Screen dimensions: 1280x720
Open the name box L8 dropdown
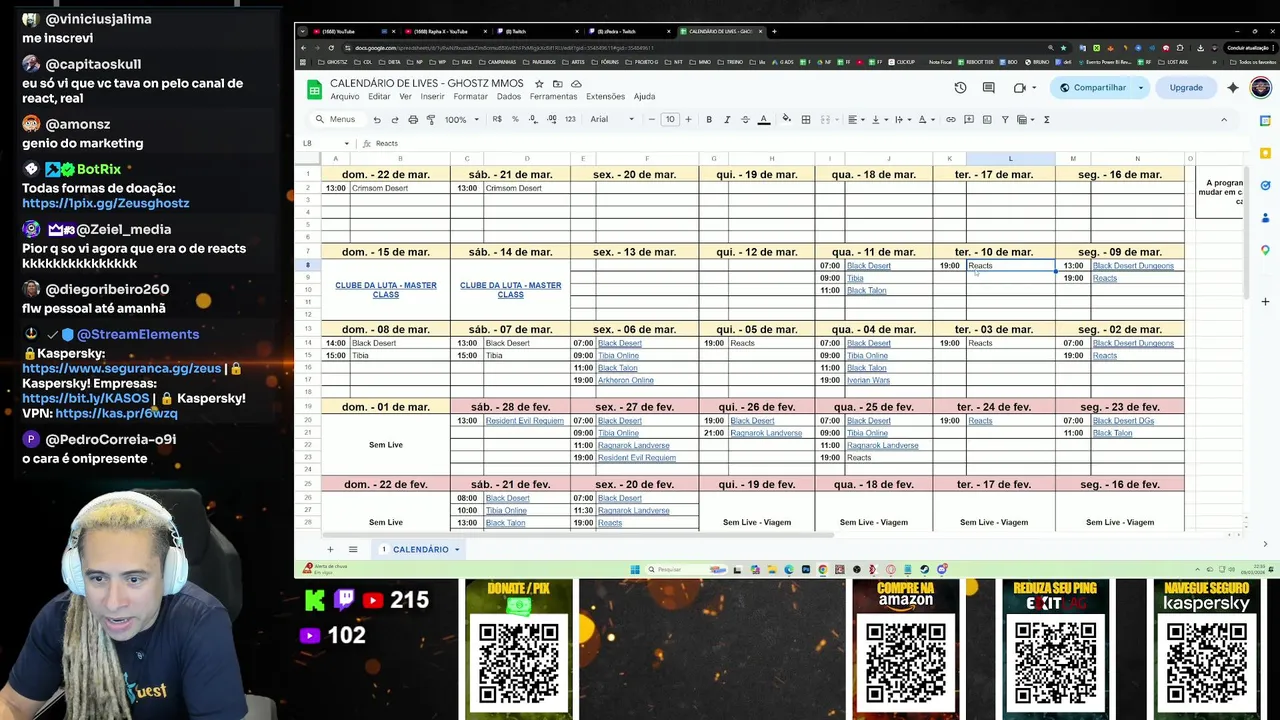pyautogui.click(x=347, y=143)
